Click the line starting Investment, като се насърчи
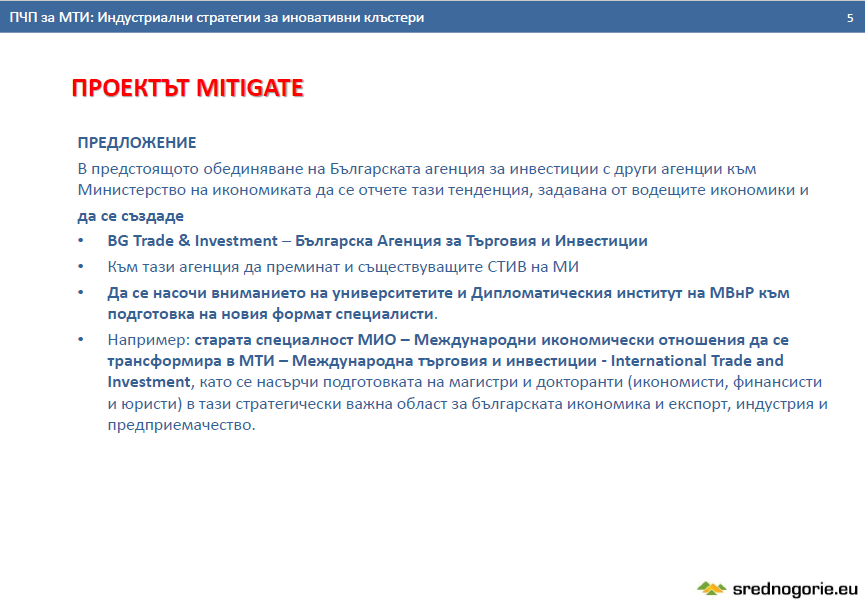Viewport: 865px width, 600px height. coord(464,382)
